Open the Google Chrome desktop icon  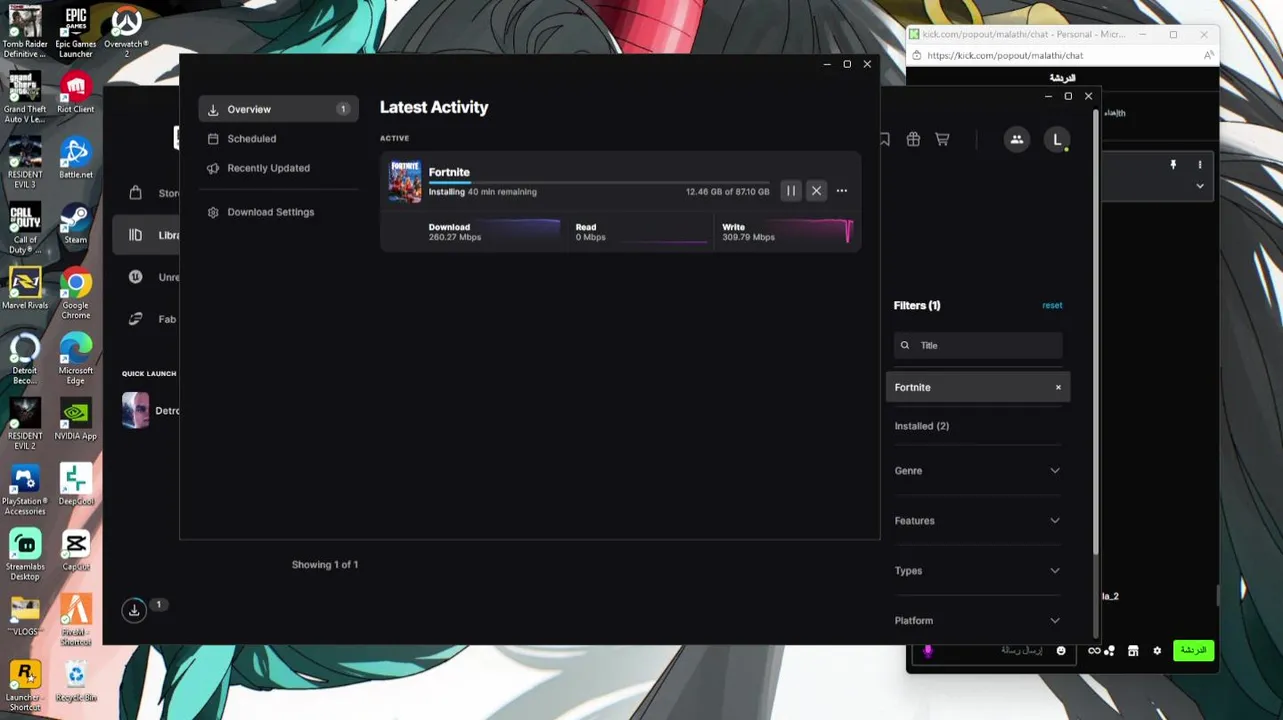click(75, 294)
